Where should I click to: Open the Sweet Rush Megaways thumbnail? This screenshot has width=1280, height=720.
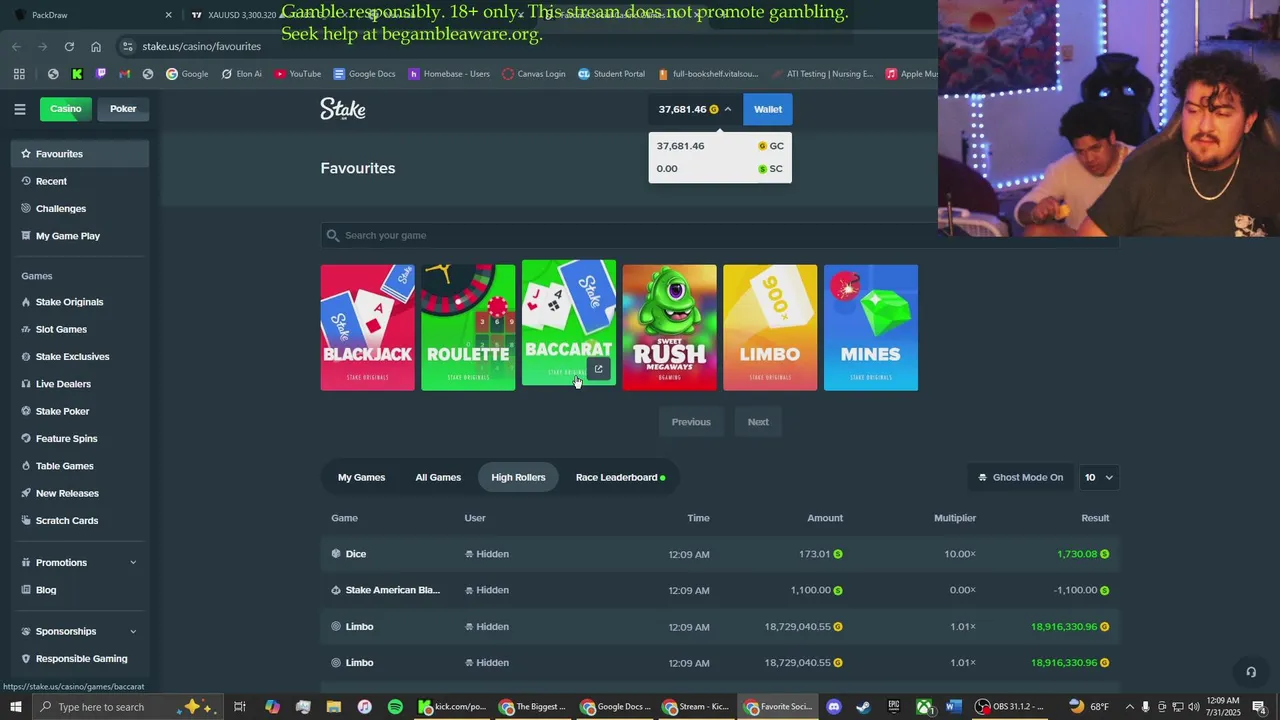(x=669, y=327)
